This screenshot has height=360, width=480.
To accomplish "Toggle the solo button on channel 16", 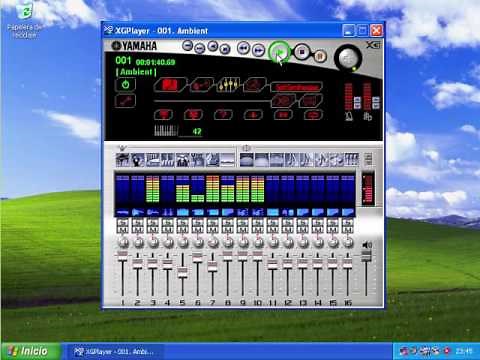I will click(348, 223).
